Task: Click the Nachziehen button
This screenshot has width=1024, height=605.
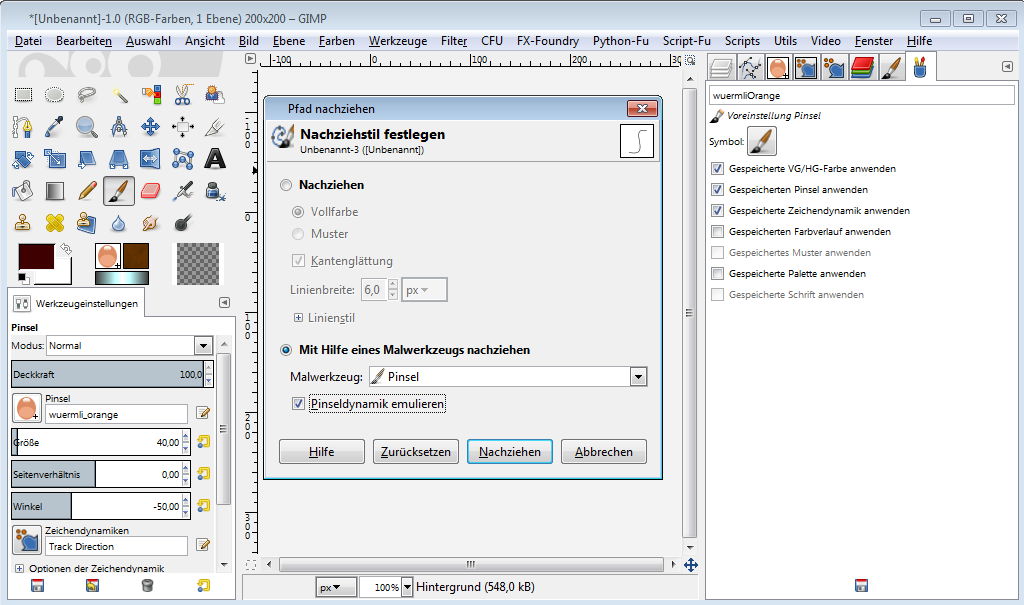Action: coord(509,451)
